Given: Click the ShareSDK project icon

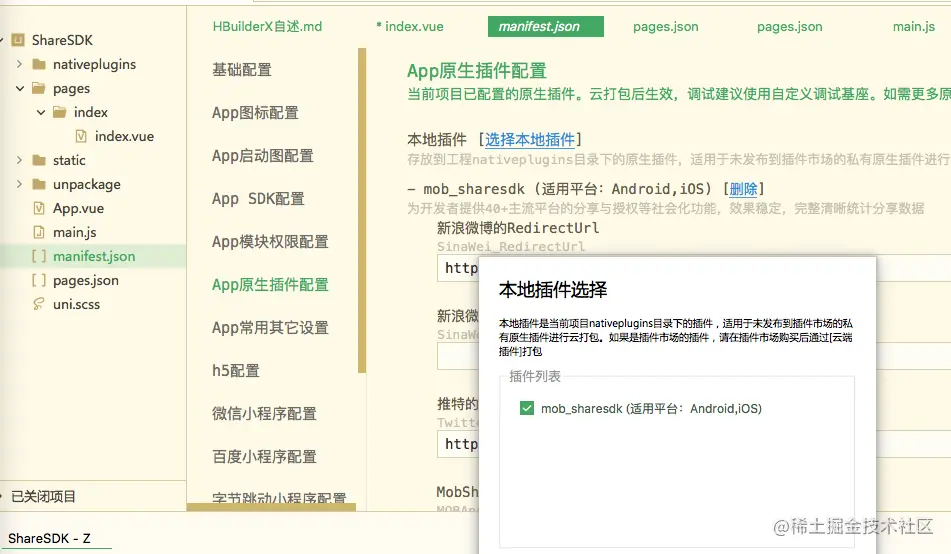Looking at the screenshot, I should click(x=19, y=41).
